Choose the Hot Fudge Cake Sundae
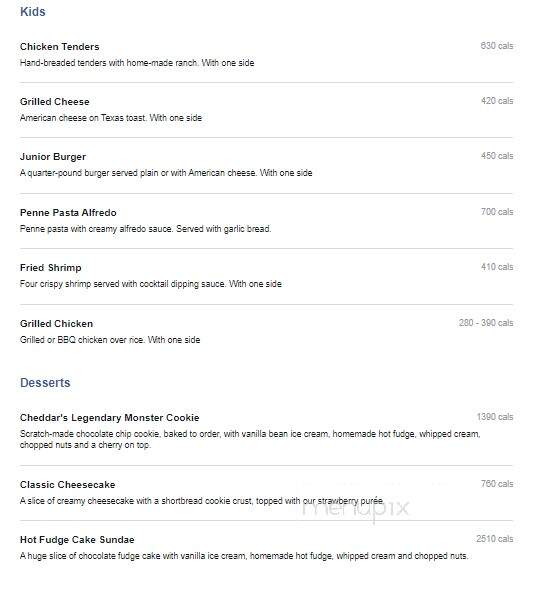 tap(77, 540)
